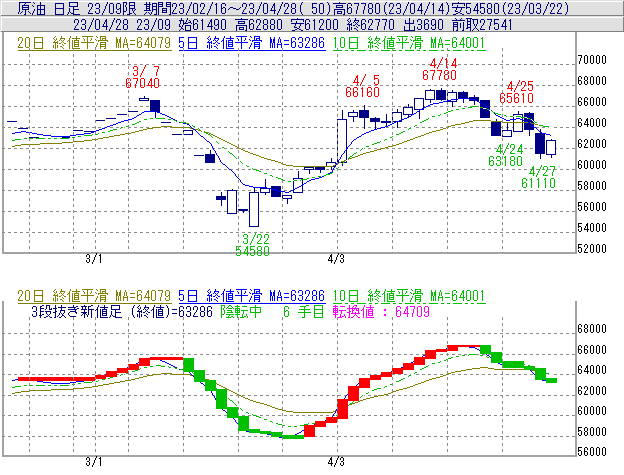Click the tall white candle below the 4/5 label
This screenshot has height=475, width=624.
click(342, 140)
